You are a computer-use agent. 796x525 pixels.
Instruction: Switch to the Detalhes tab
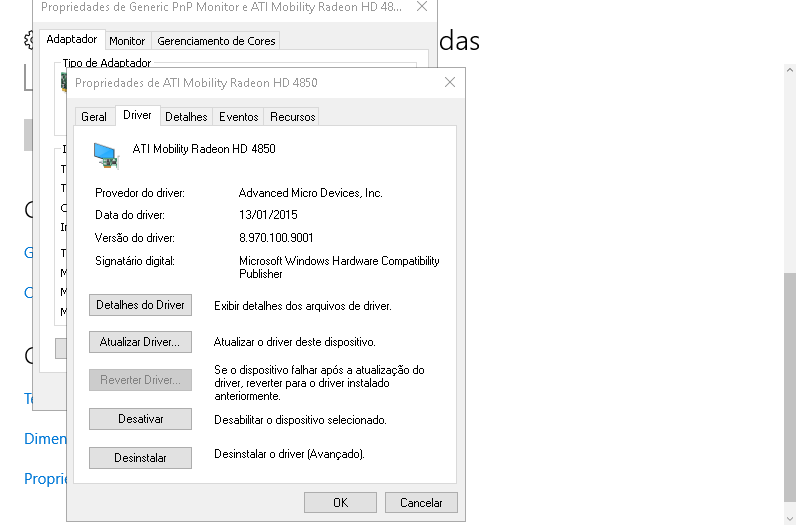(x=186, y=117)
